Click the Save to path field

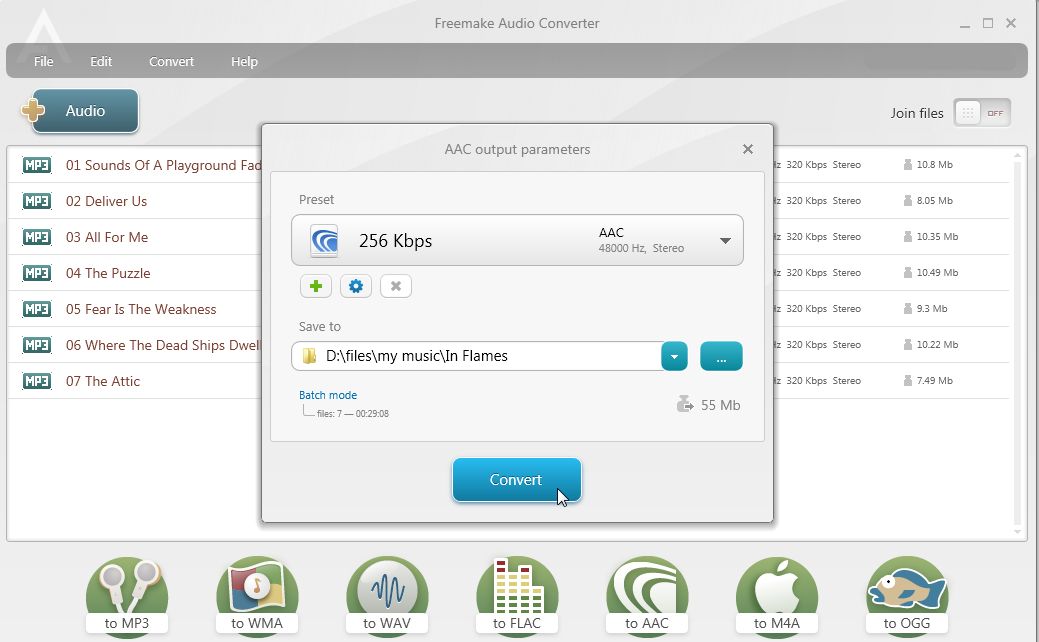click(x=476, y=356)
